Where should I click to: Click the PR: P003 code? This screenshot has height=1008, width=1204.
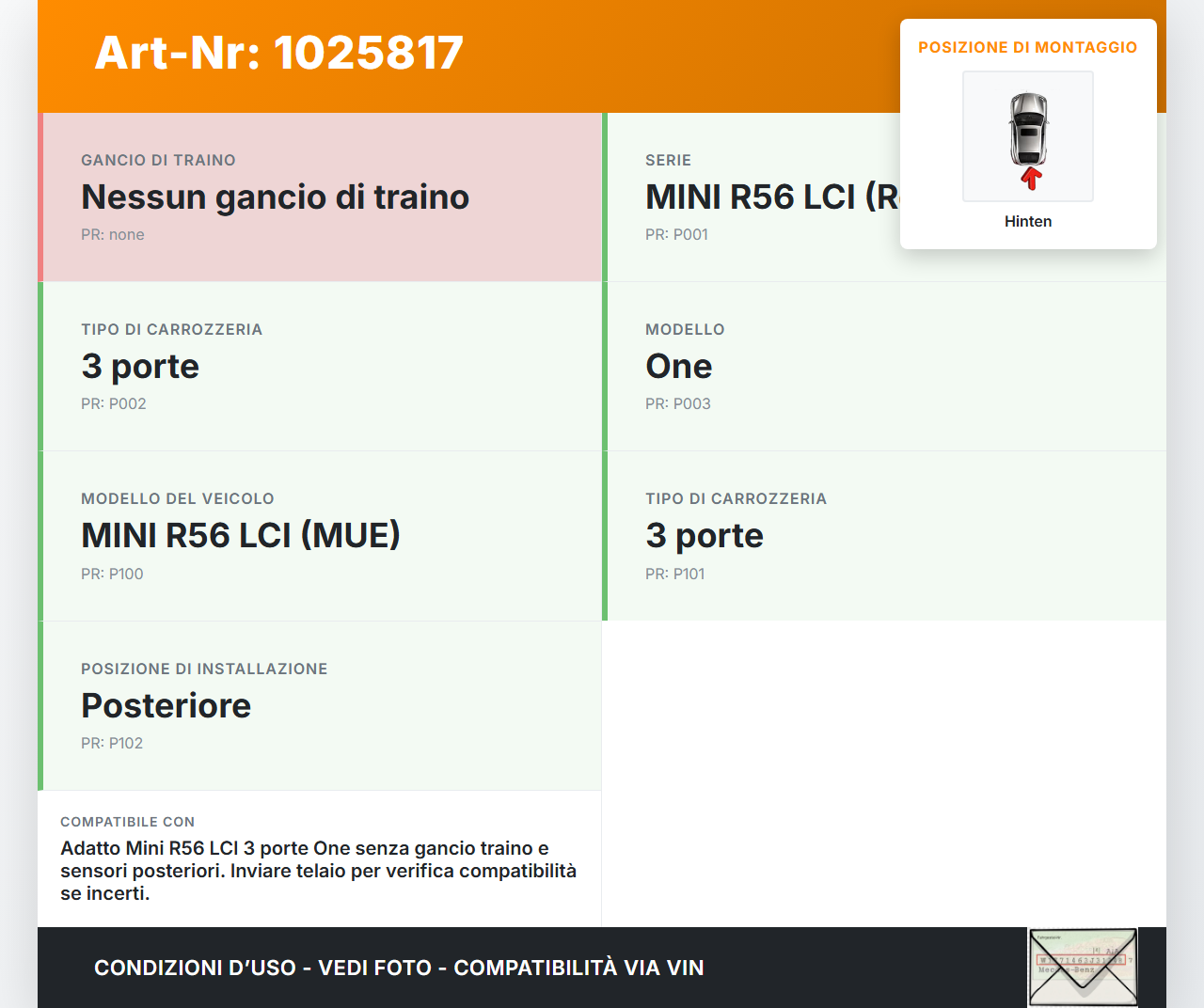[x=678, y=403]
